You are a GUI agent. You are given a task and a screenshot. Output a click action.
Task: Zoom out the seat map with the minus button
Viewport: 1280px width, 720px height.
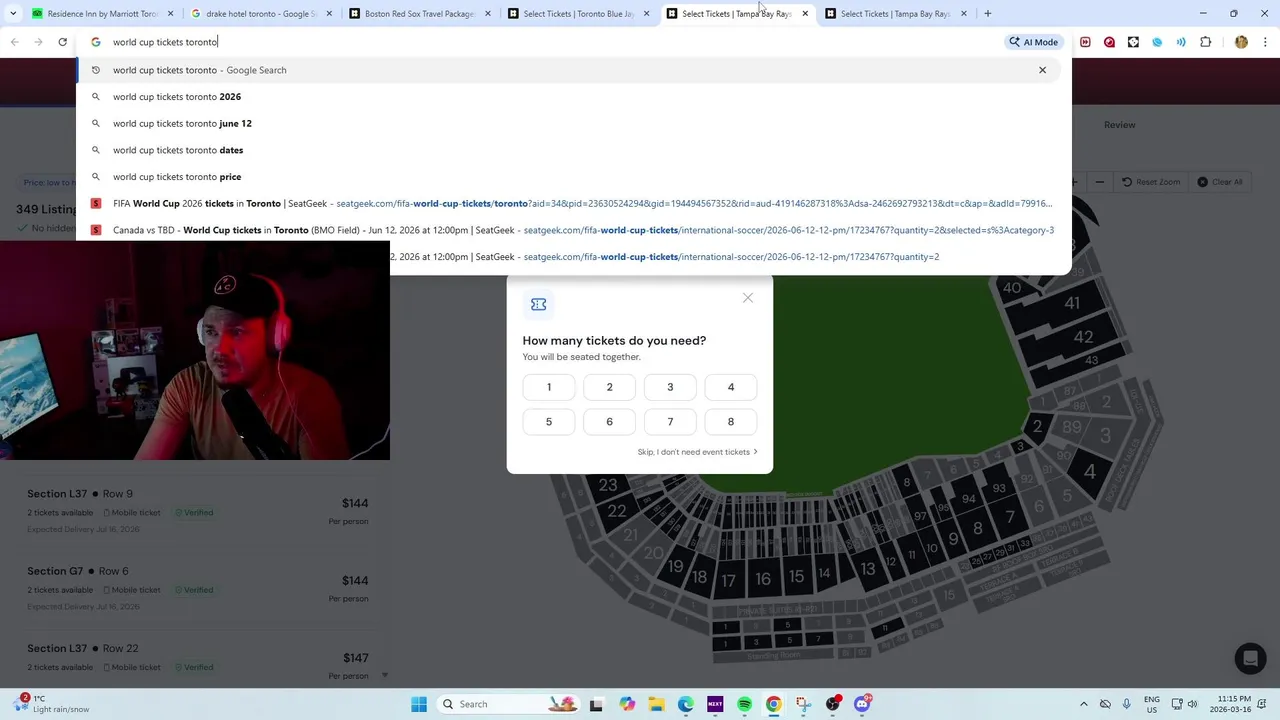[x=1100, y=182]
